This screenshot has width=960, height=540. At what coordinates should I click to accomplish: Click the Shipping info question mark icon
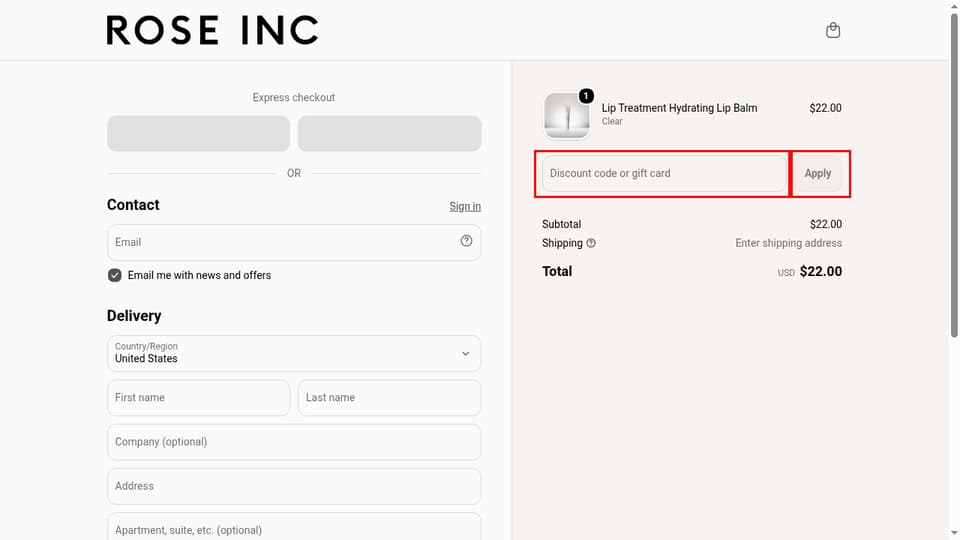(591, 243)
